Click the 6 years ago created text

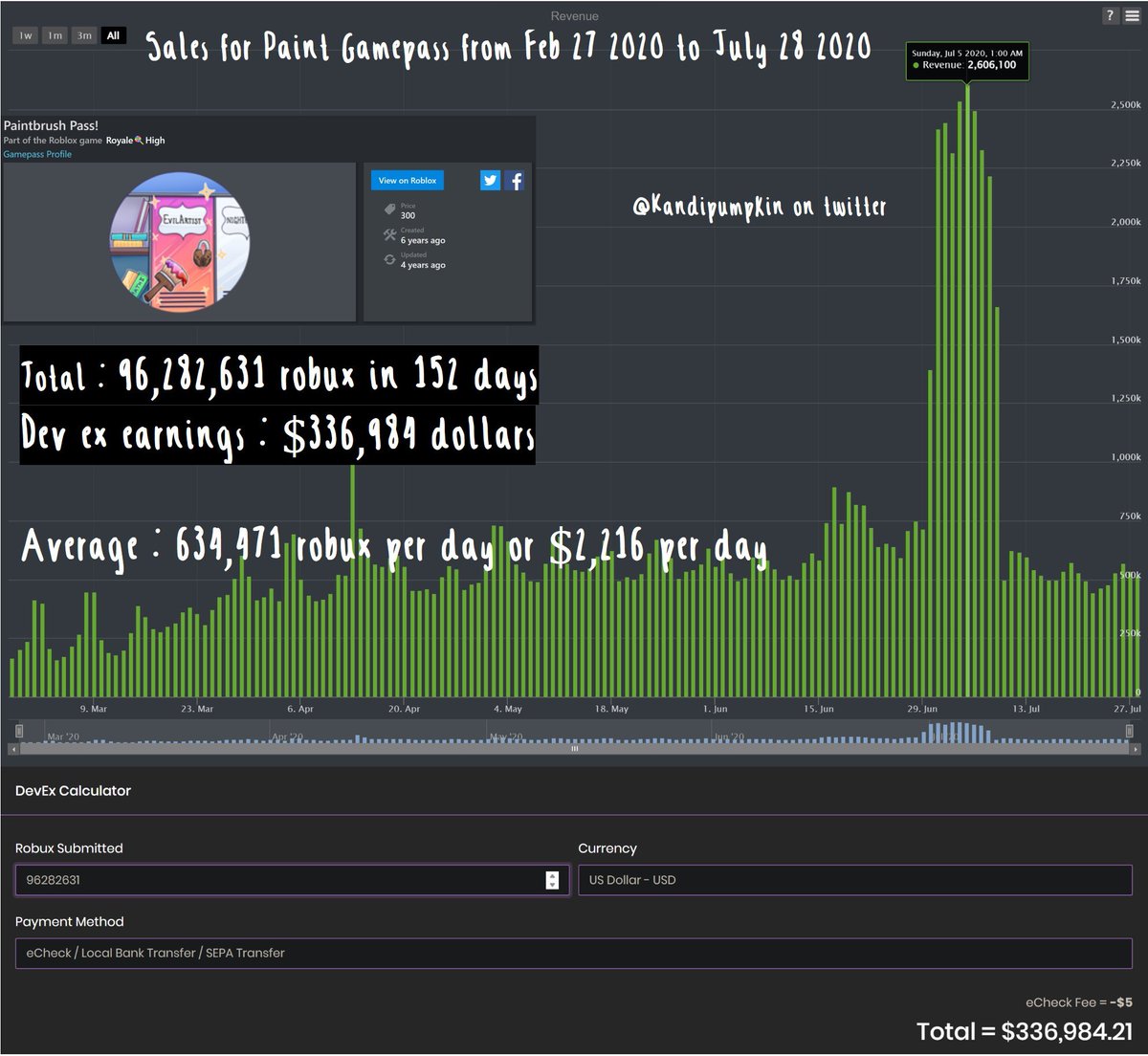coord(423,241)
